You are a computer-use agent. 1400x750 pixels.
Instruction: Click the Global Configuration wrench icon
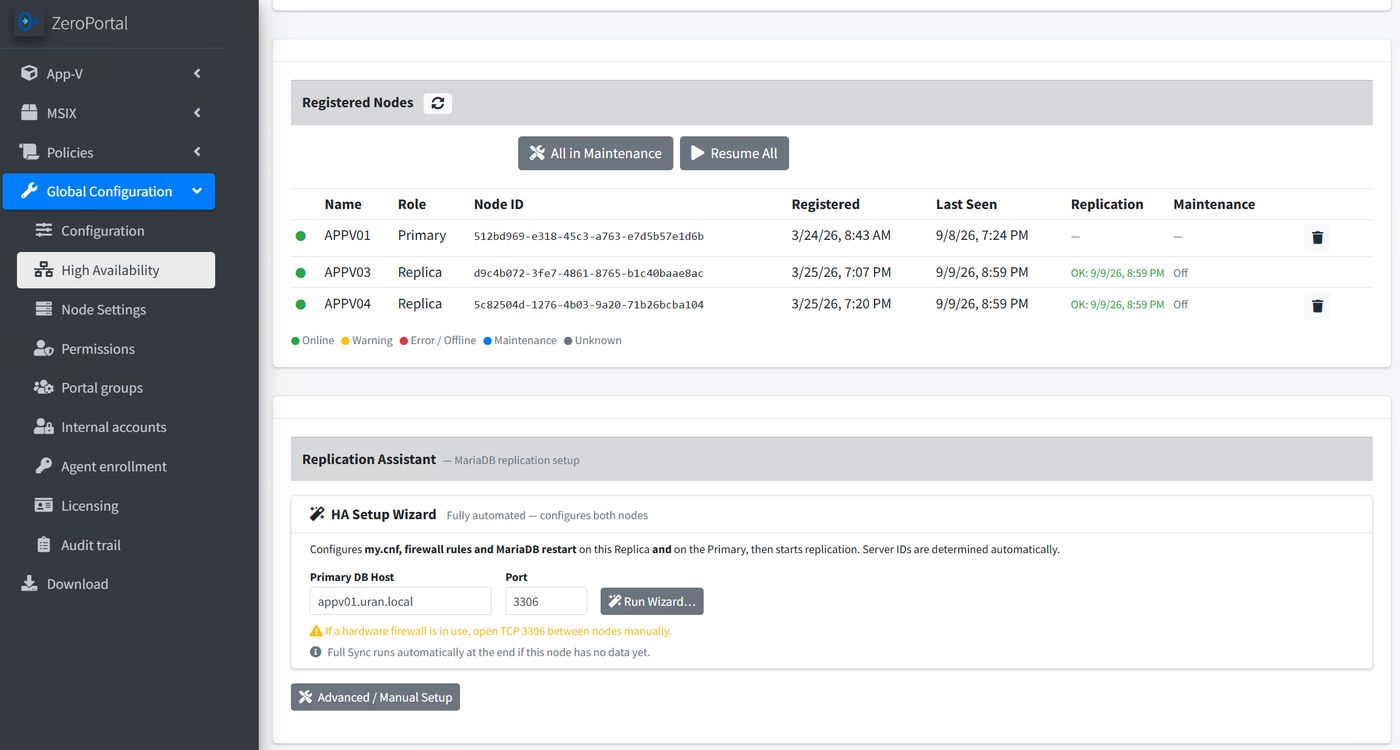(29, 191)
